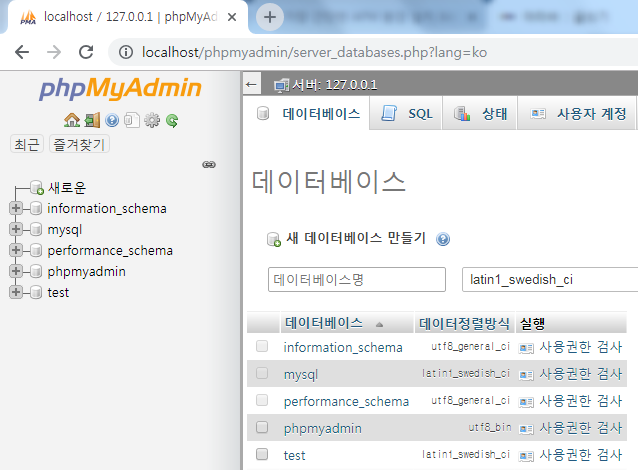Open performance_schema link in database table

(346, 401)
